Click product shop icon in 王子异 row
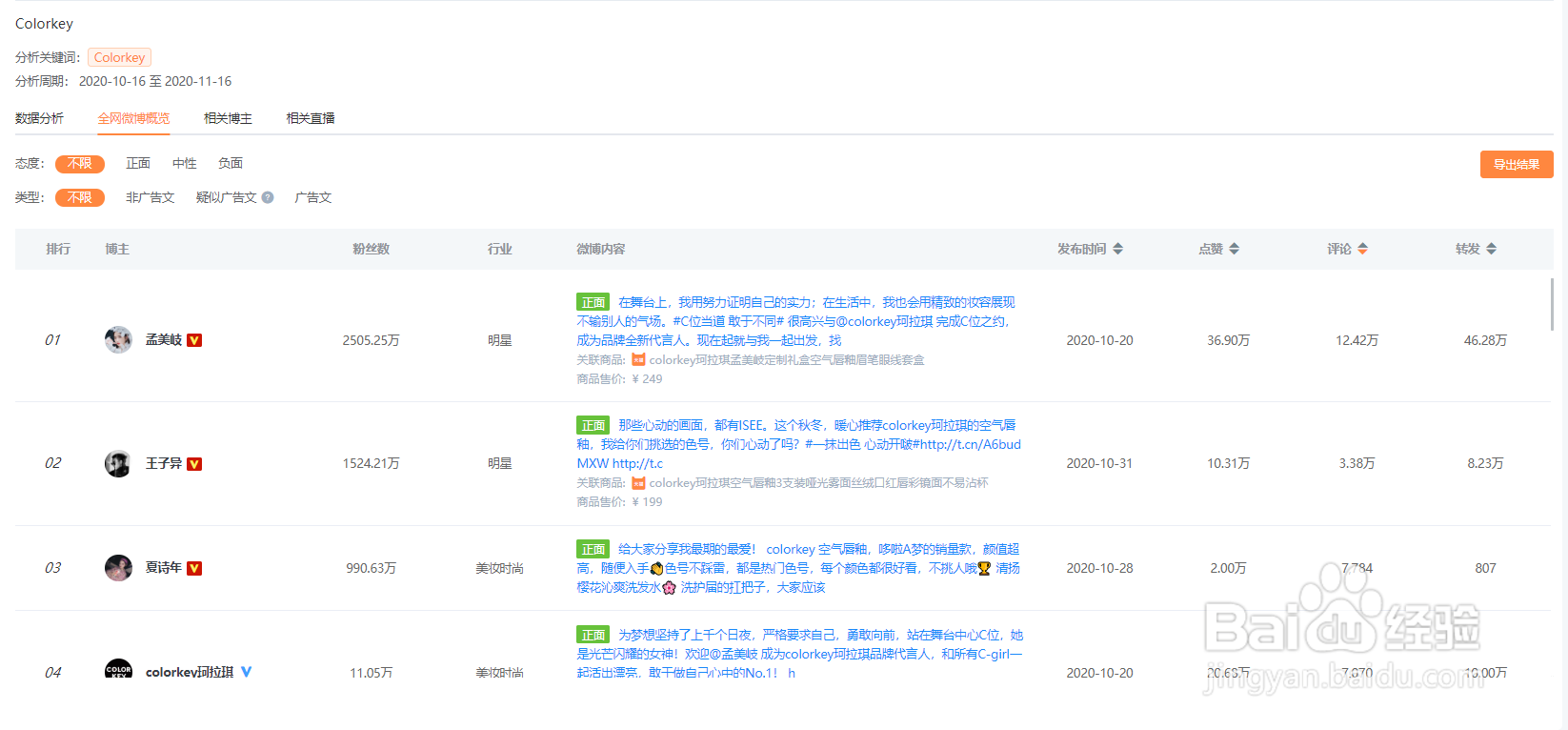Image resolution: width=1568 pixels, height=730 pixels. [638, 483]
